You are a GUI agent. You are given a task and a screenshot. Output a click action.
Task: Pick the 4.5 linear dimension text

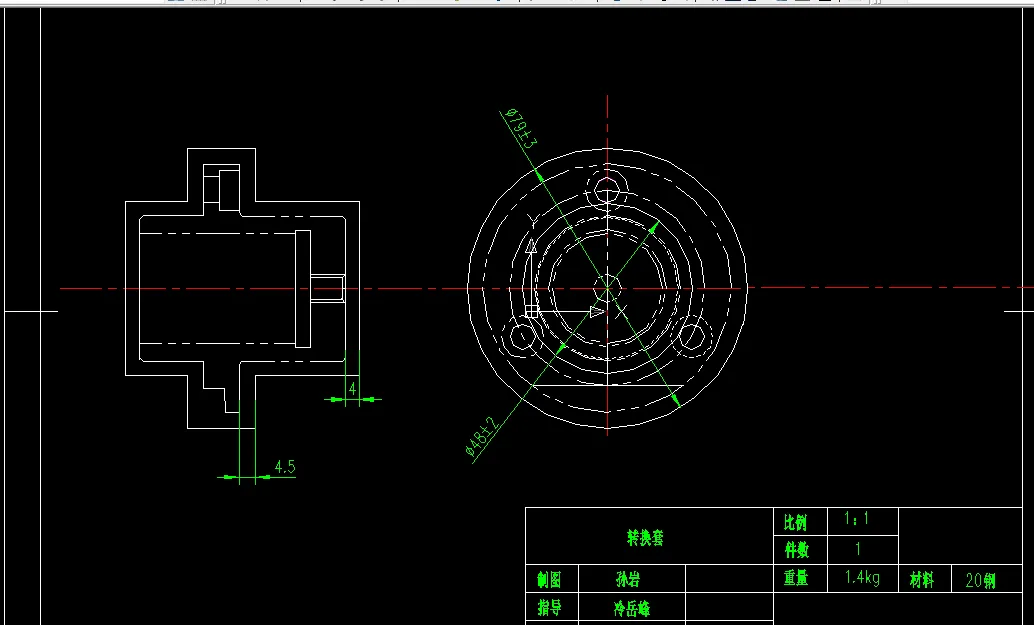[285, 467]
